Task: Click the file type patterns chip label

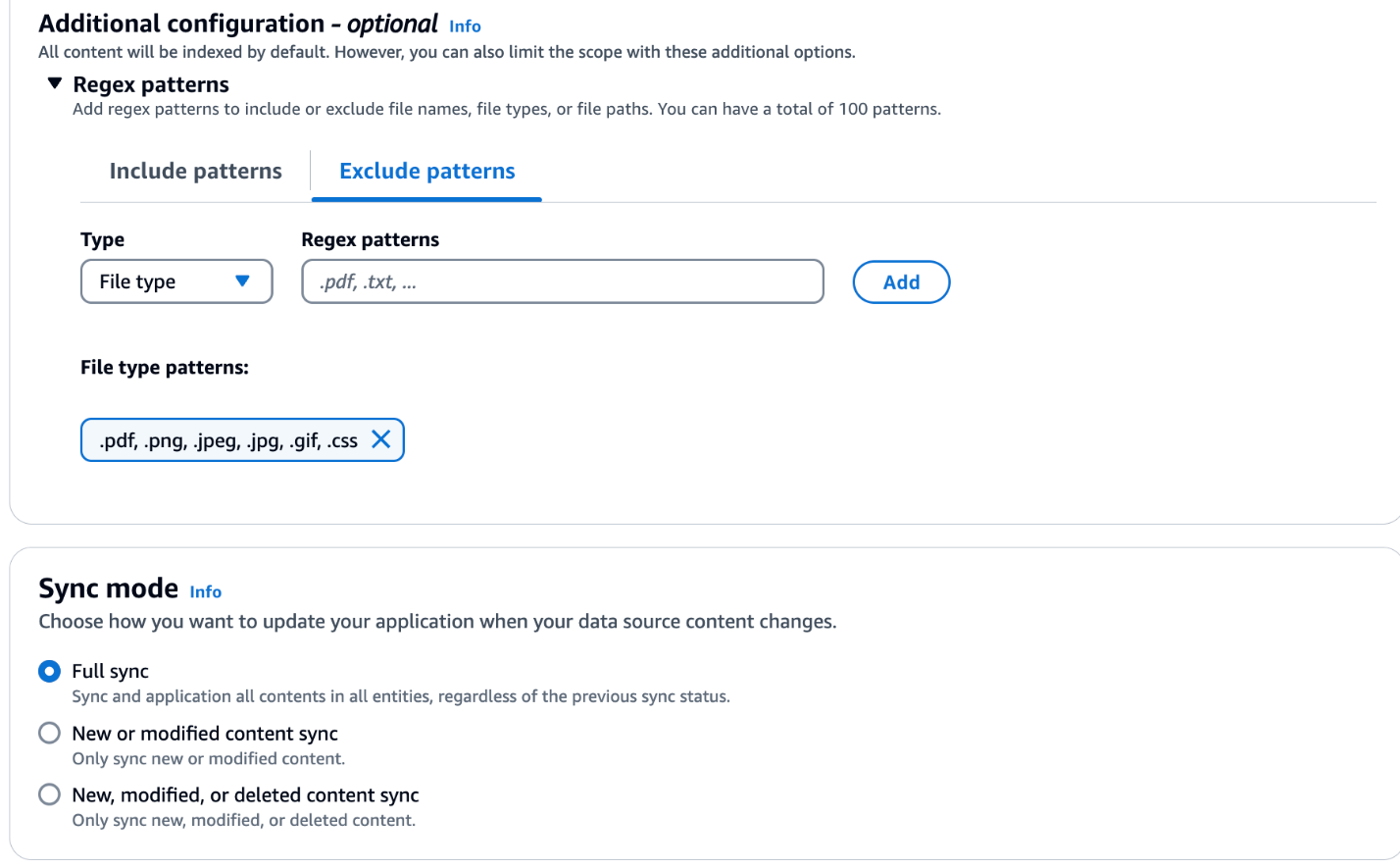Action: tap(227, 439)
